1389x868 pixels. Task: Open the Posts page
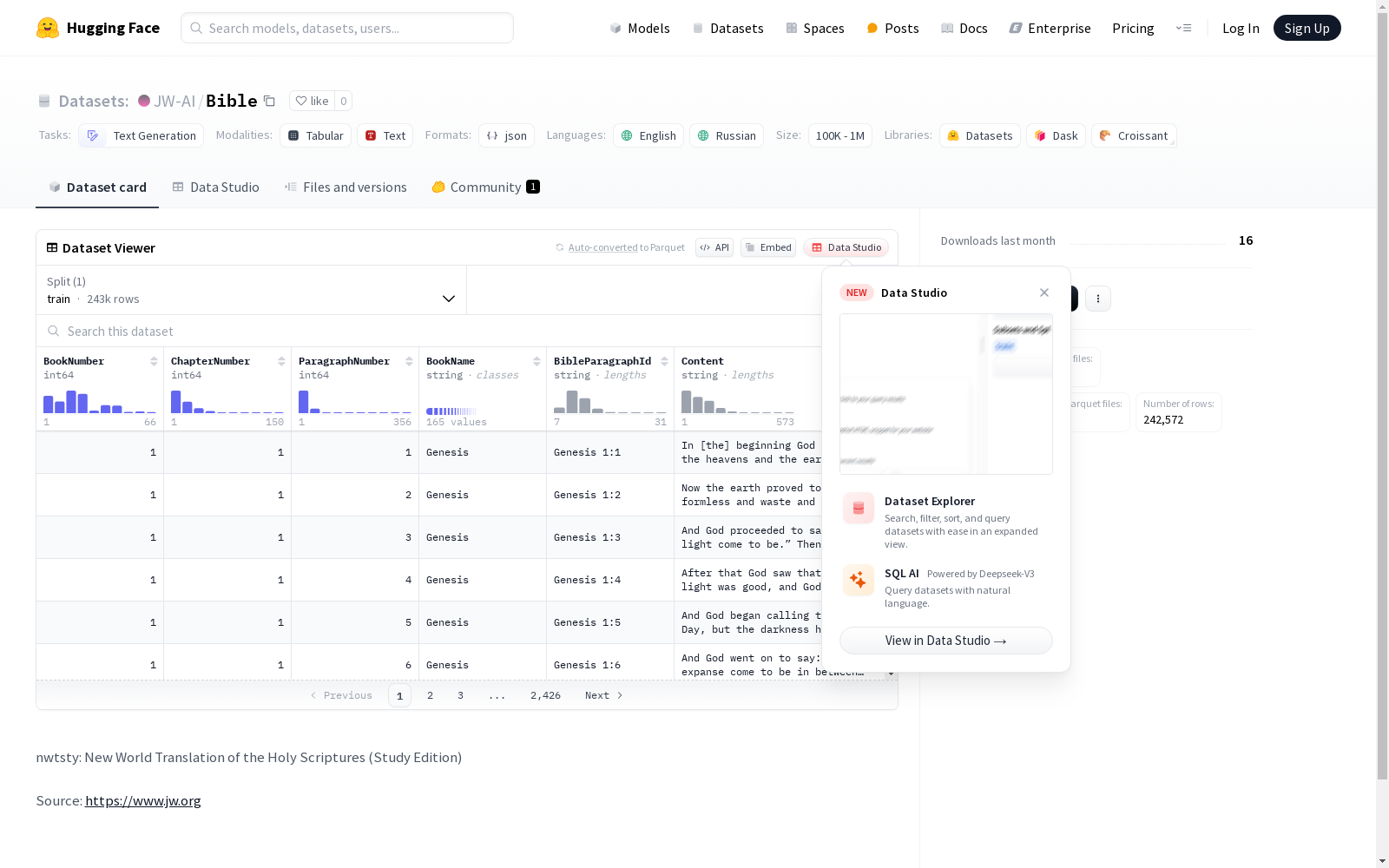[892, 28]
